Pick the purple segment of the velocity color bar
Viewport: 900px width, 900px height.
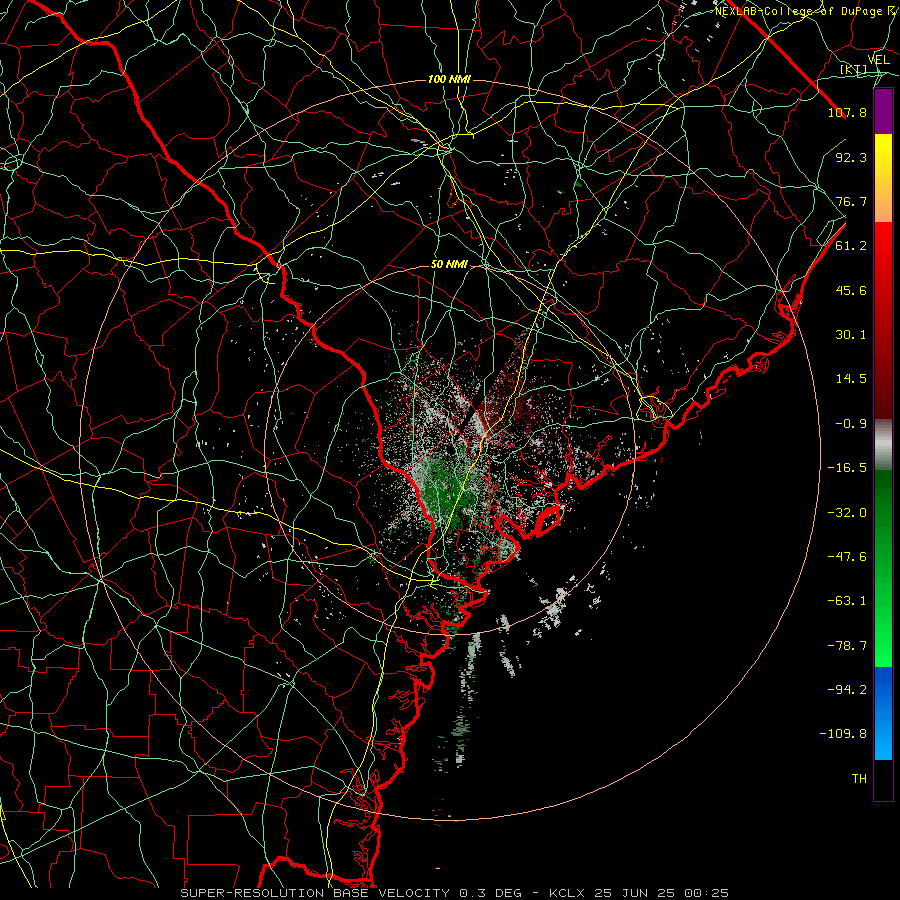tap(883, 112)
